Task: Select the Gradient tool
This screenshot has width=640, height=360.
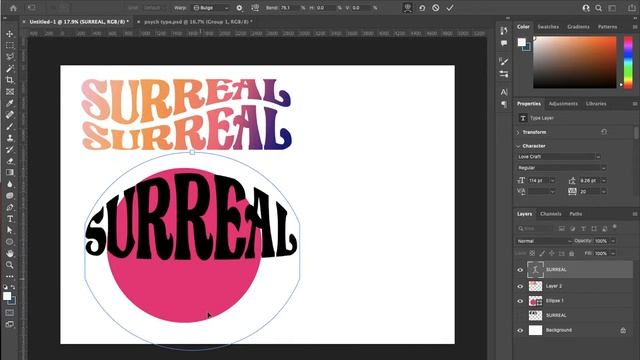Action: [x=10, y=172]
